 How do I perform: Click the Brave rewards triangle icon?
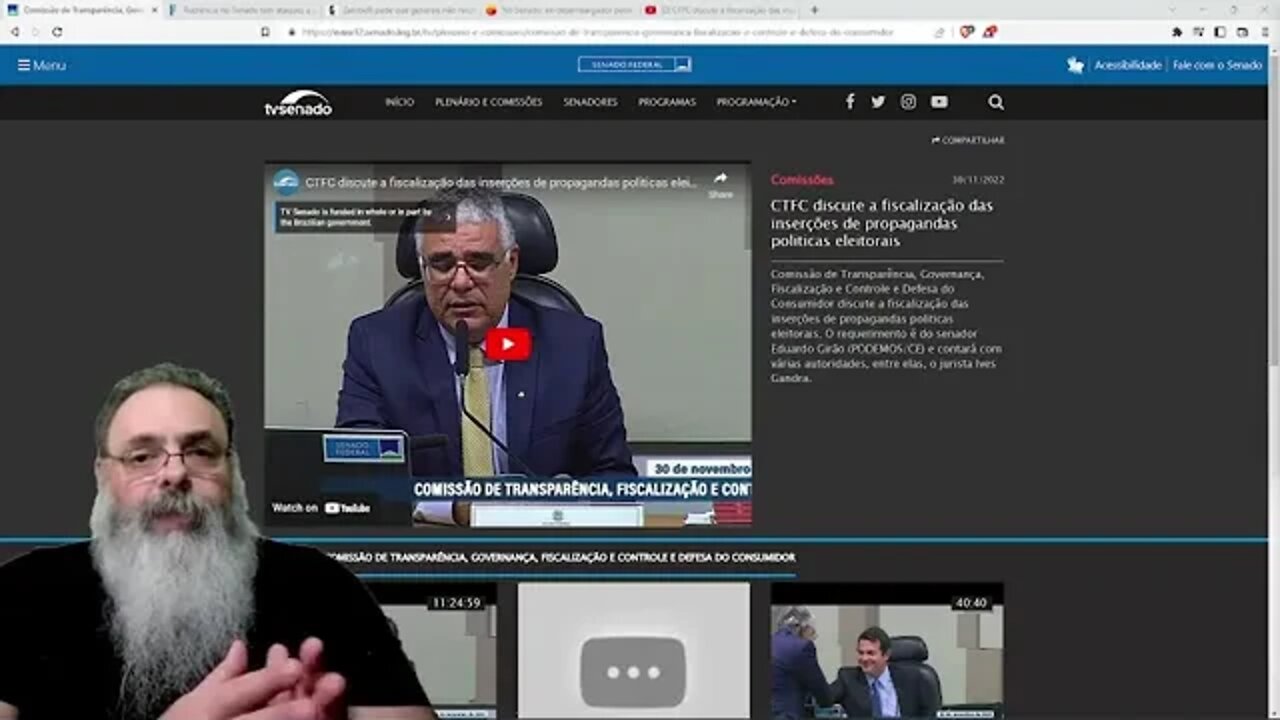[989, 32]
